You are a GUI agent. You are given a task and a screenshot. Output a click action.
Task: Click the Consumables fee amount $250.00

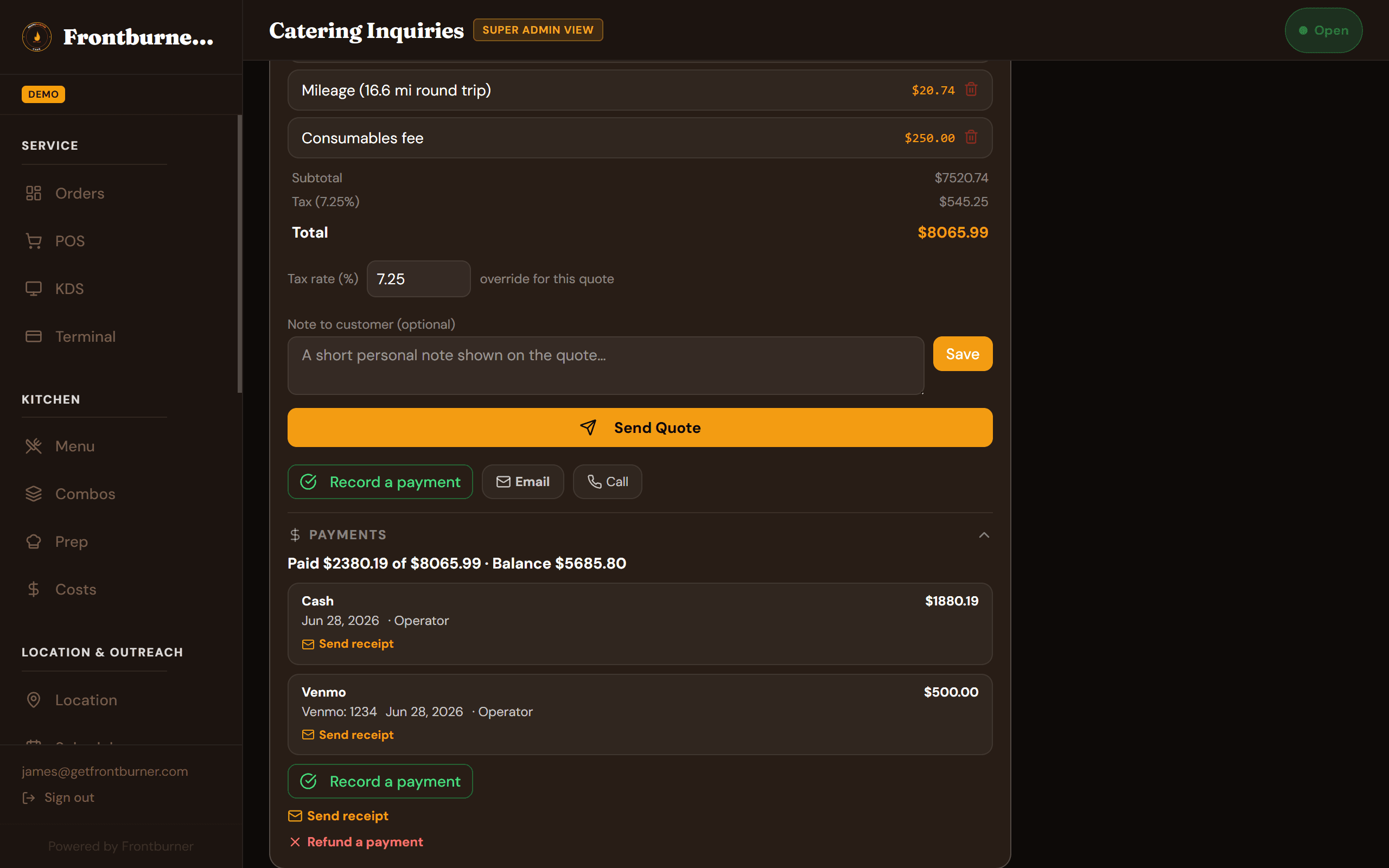930,138
